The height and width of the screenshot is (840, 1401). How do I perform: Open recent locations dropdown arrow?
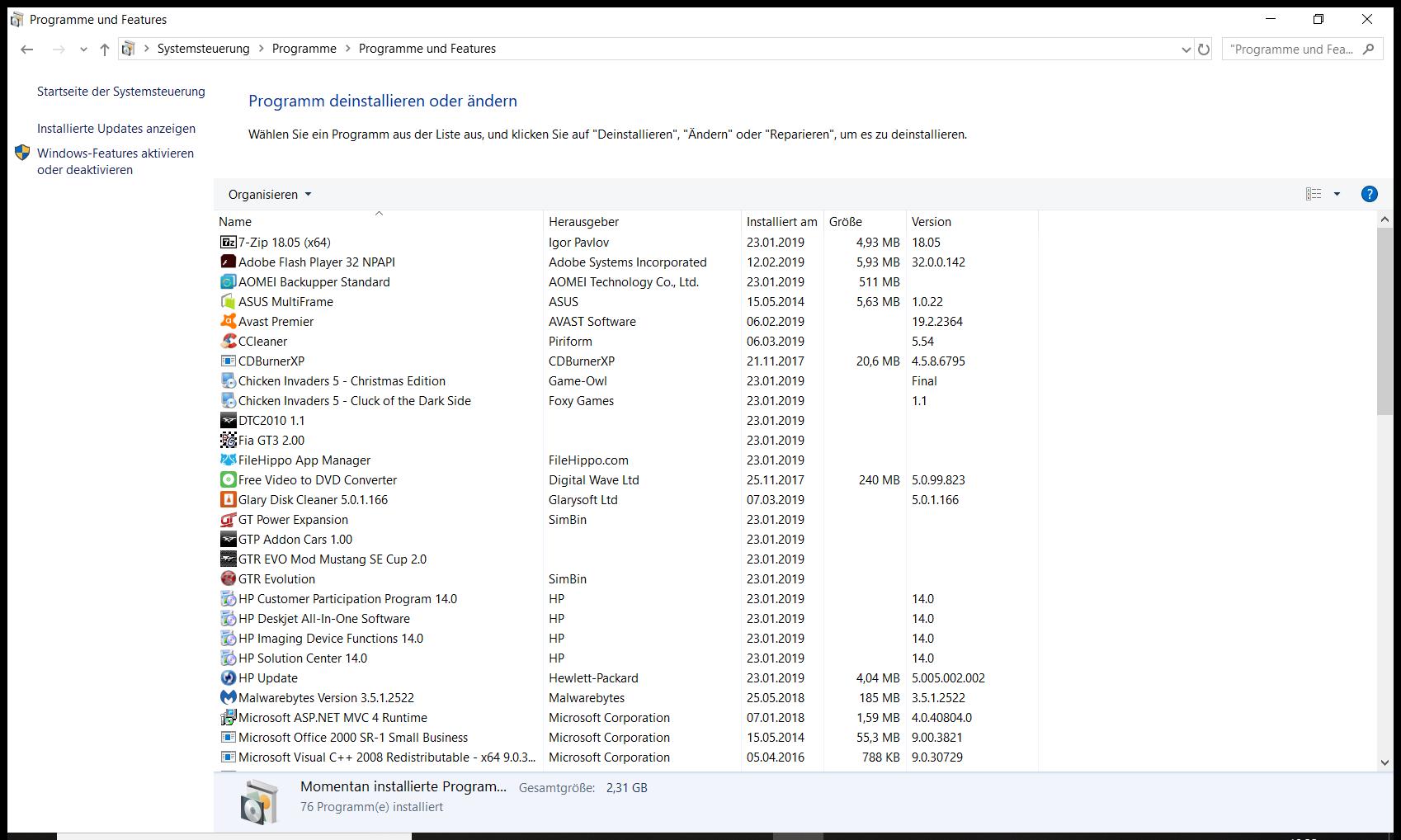click(x=83, y=50)
